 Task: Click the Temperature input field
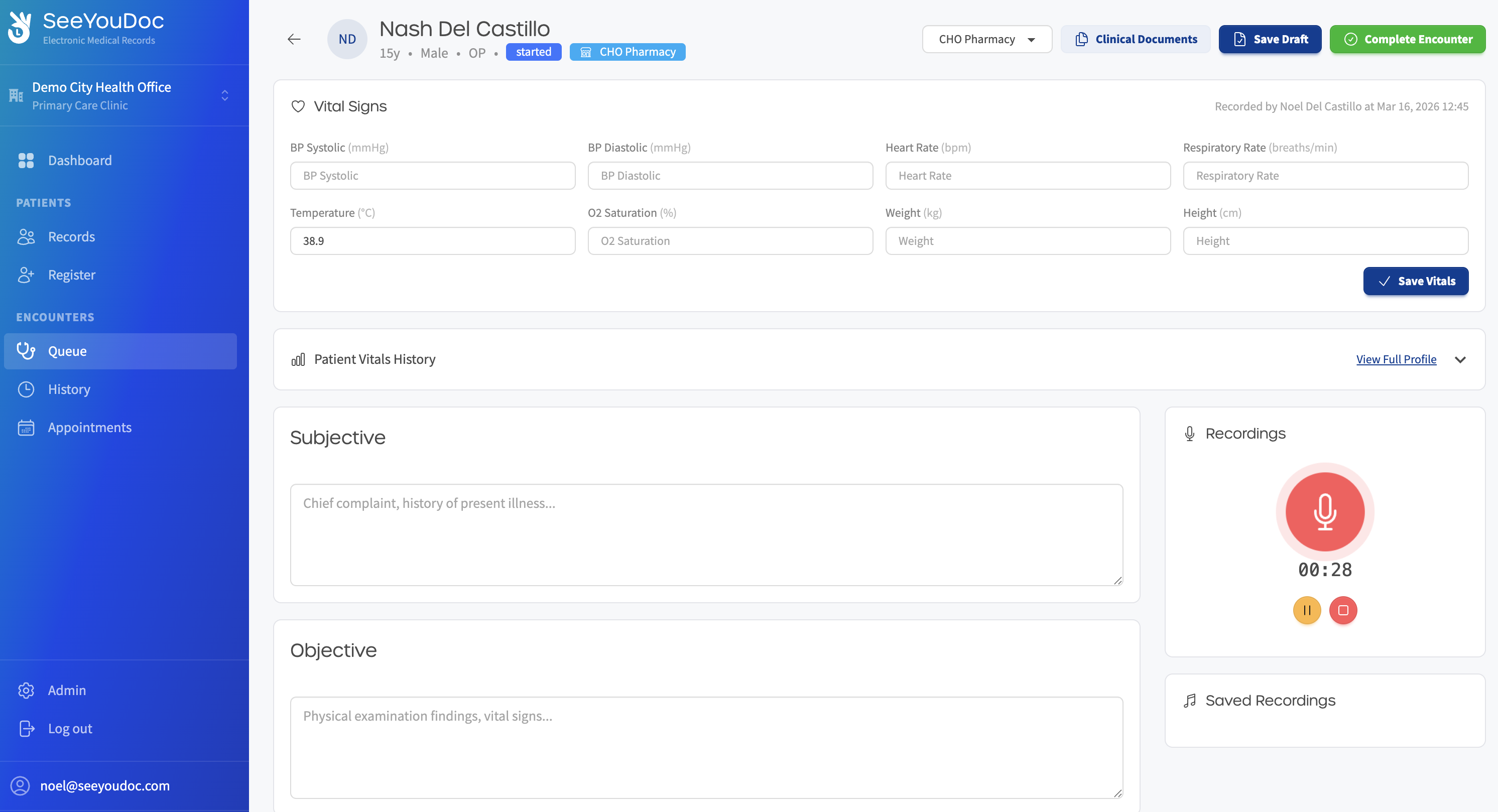click(x=432, y=240)
